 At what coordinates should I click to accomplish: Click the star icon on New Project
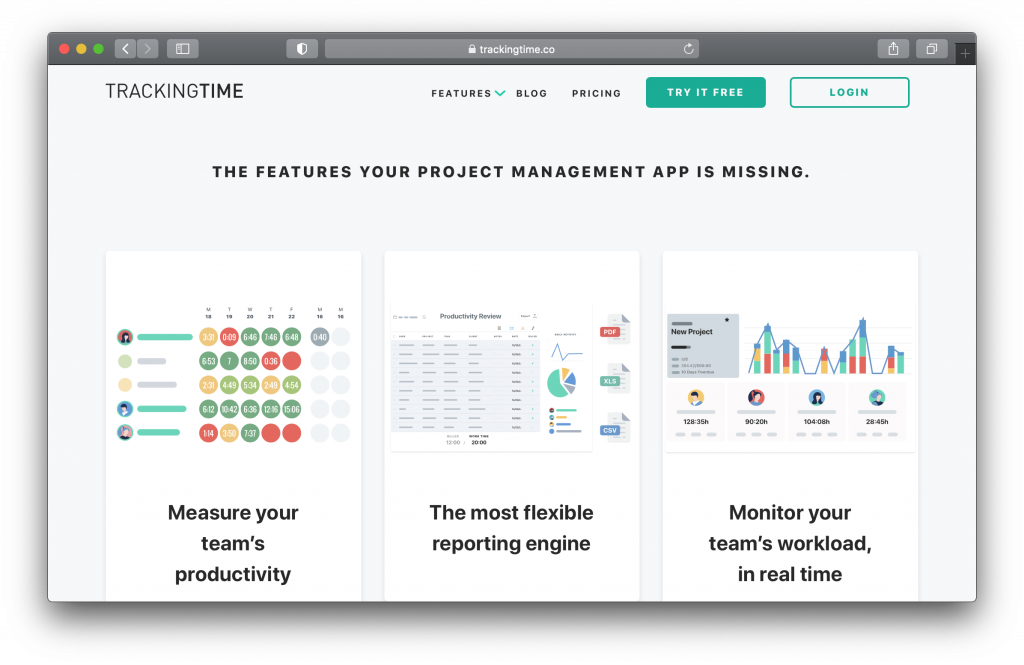[x=727, y=320]
